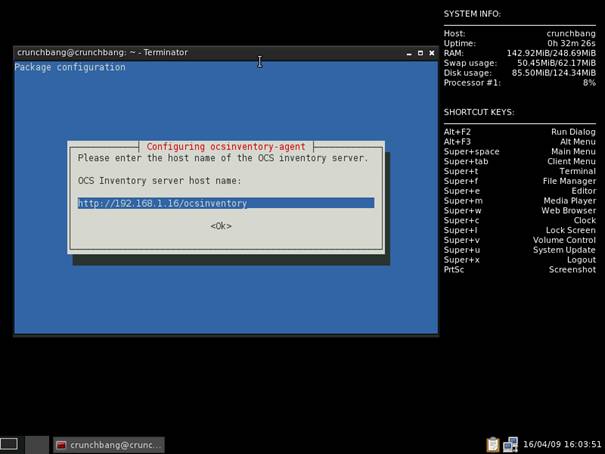Click the Super+t Terminal entry

click(x=519, y=171)
